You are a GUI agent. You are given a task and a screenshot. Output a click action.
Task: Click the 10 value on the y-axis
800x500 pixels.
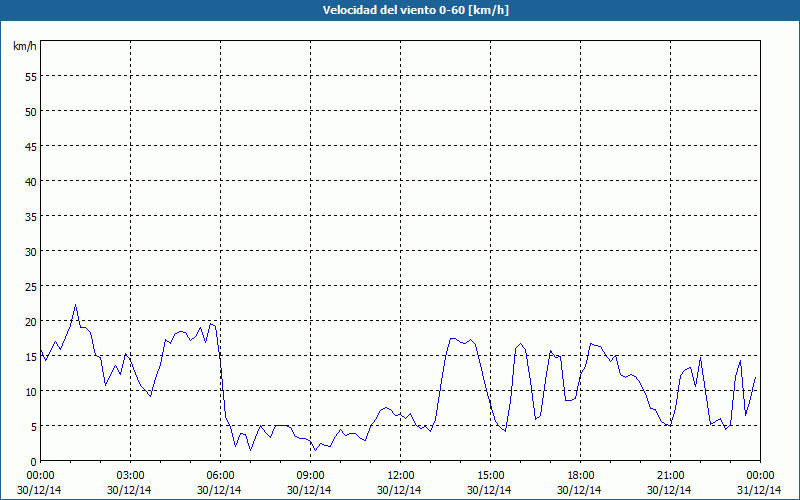(x=31, y=391)
